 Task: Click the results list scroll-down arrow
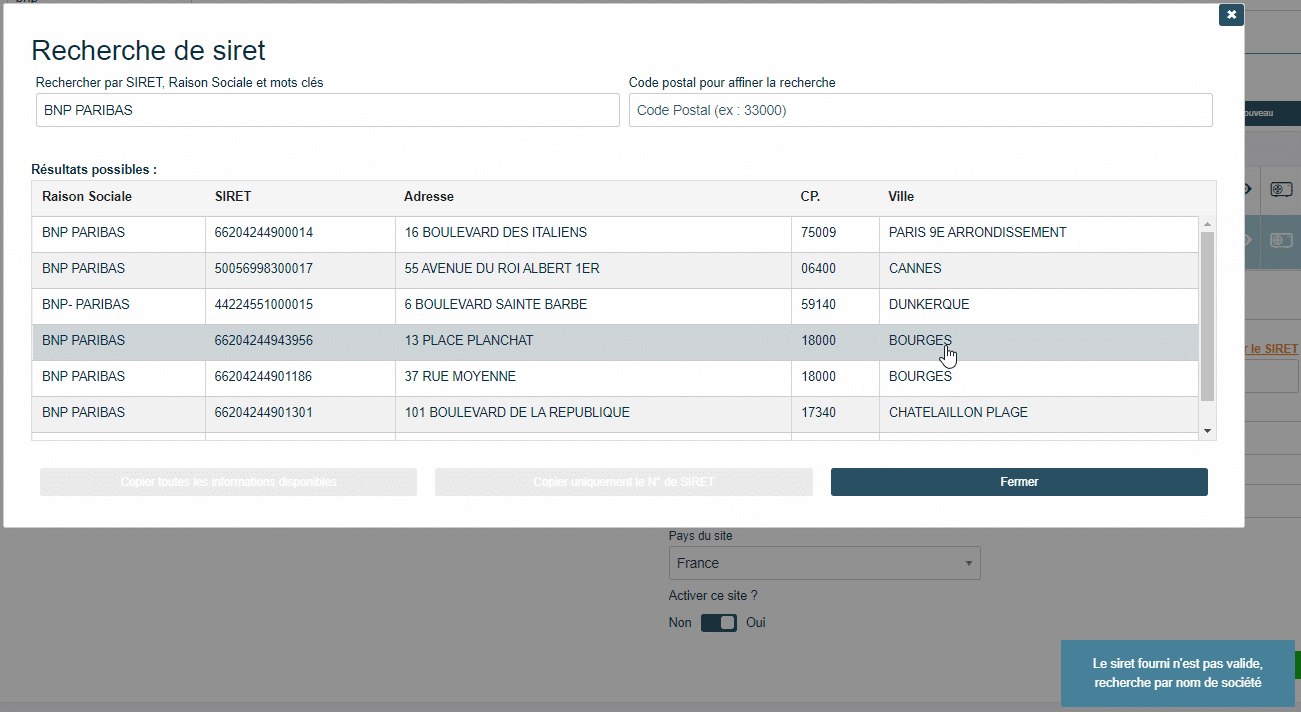1207,431
